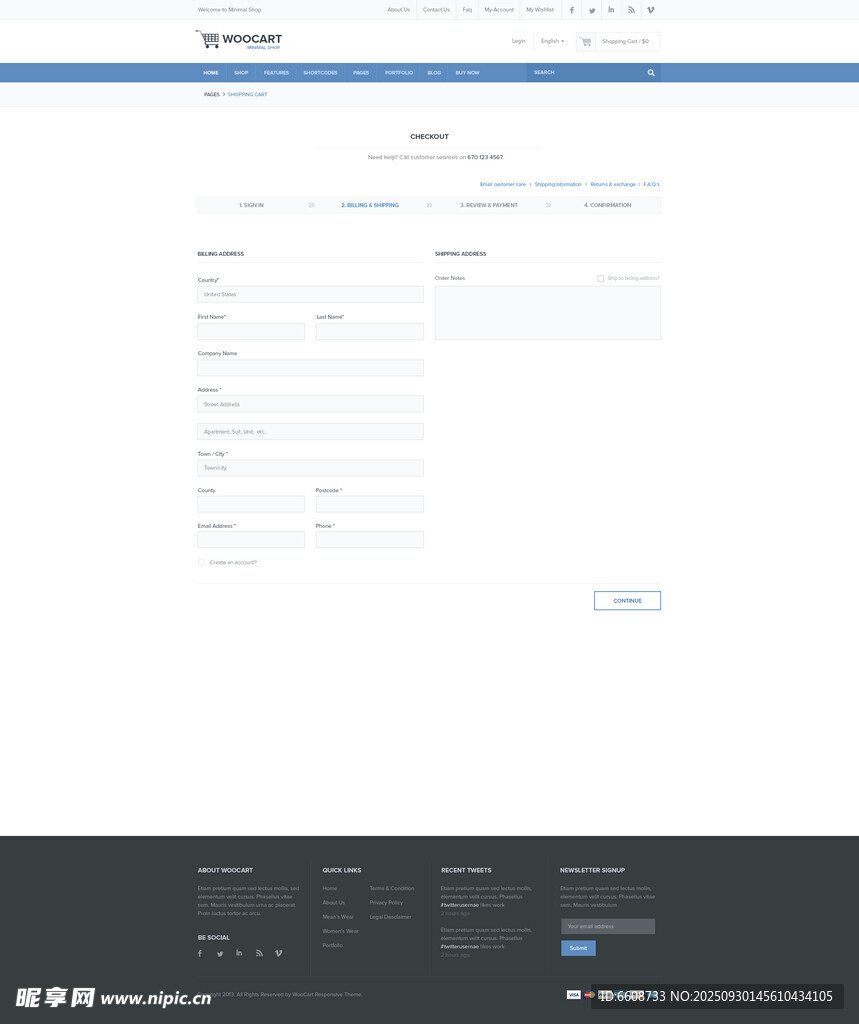Screen dimensions: 859x1024
Task: Open the footer Twitter icon under Be Social
Action: click(220, 954)
